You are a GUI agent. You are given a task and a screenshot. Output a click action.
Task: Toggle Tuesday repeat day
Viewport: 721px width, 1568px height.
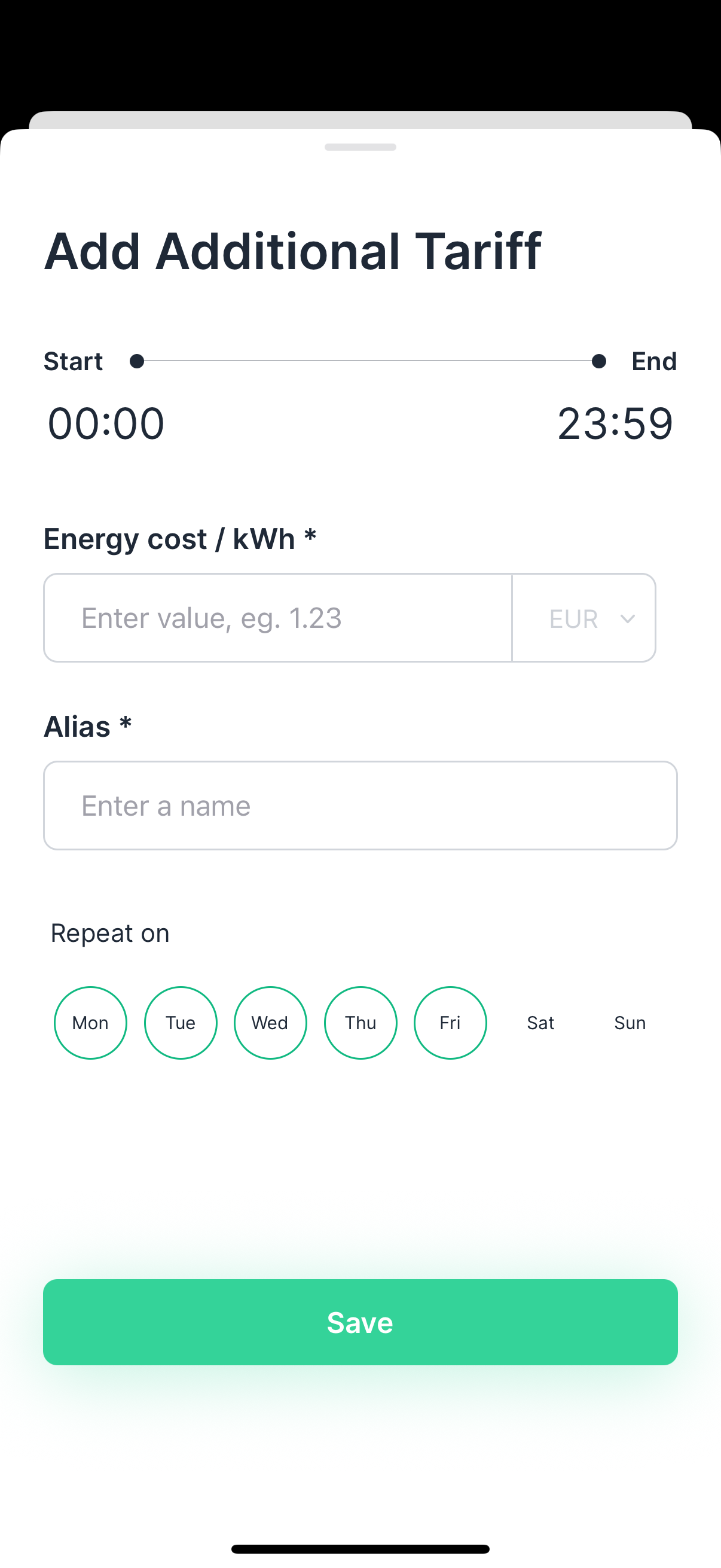click(181, 1023)
